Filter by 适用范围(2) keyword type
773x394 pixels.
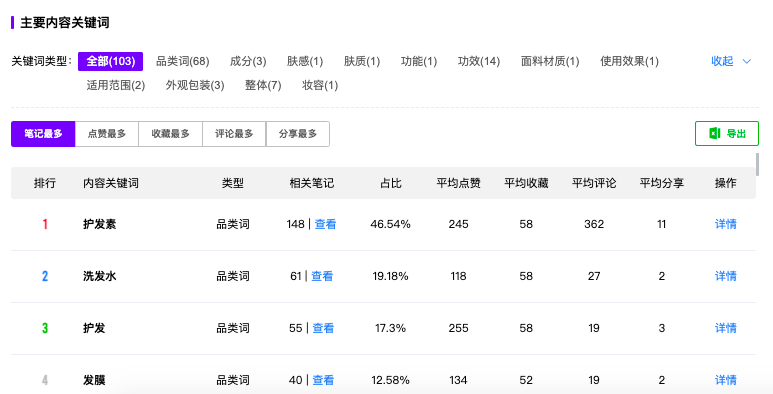[116, 85]
